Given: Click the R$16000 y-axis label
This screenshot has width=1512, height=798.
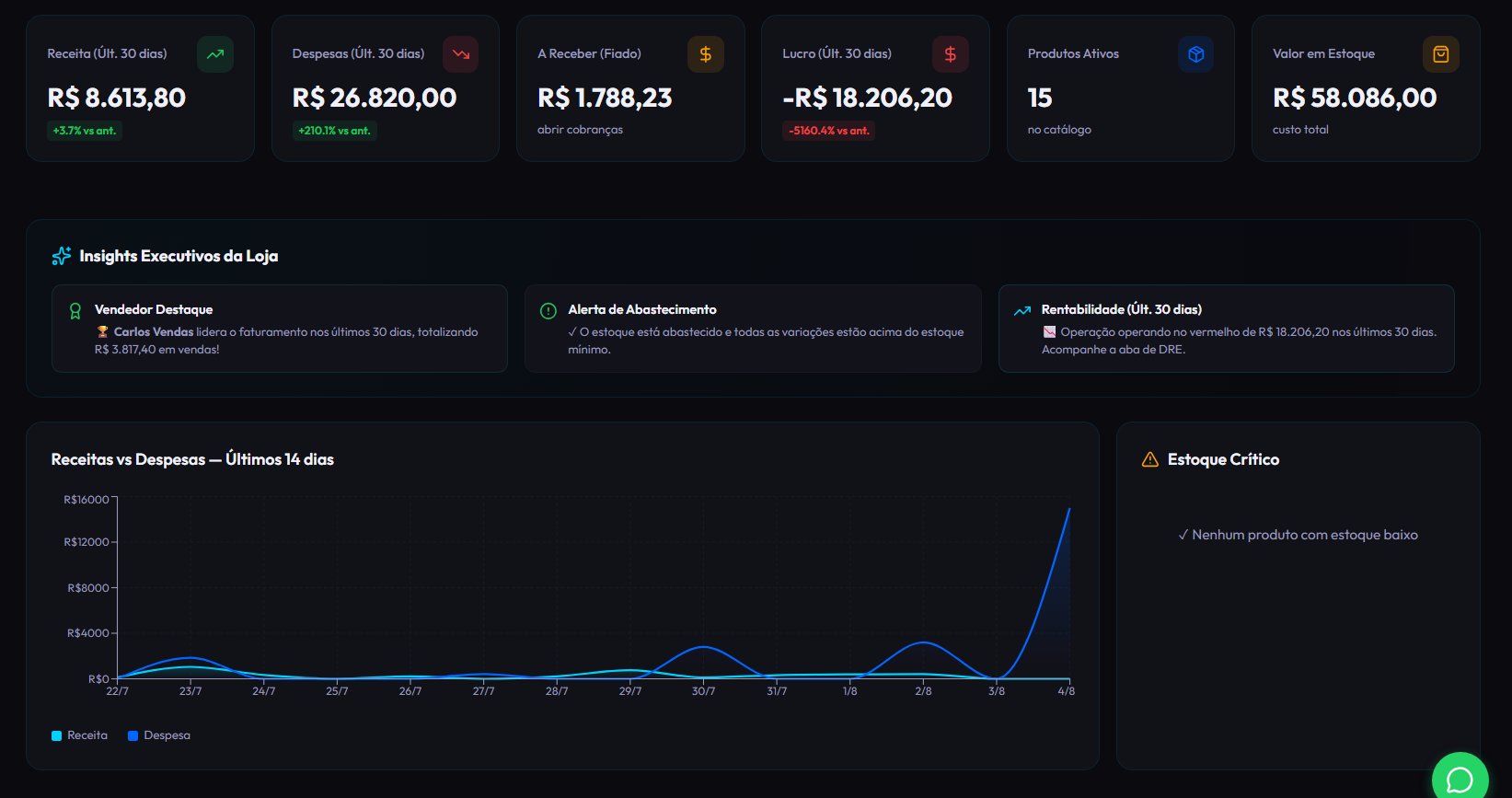Looking at the screenshot, I should [x=87, y=500].
